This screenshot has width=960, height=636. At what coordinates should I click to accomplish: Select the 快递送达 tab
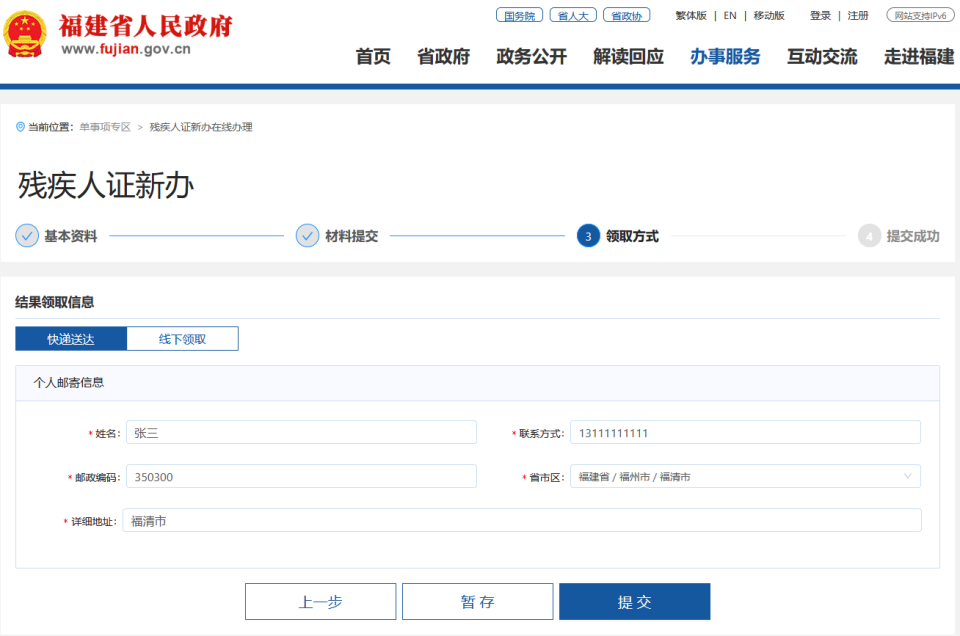pyautogui.click(x=71, y=339)
